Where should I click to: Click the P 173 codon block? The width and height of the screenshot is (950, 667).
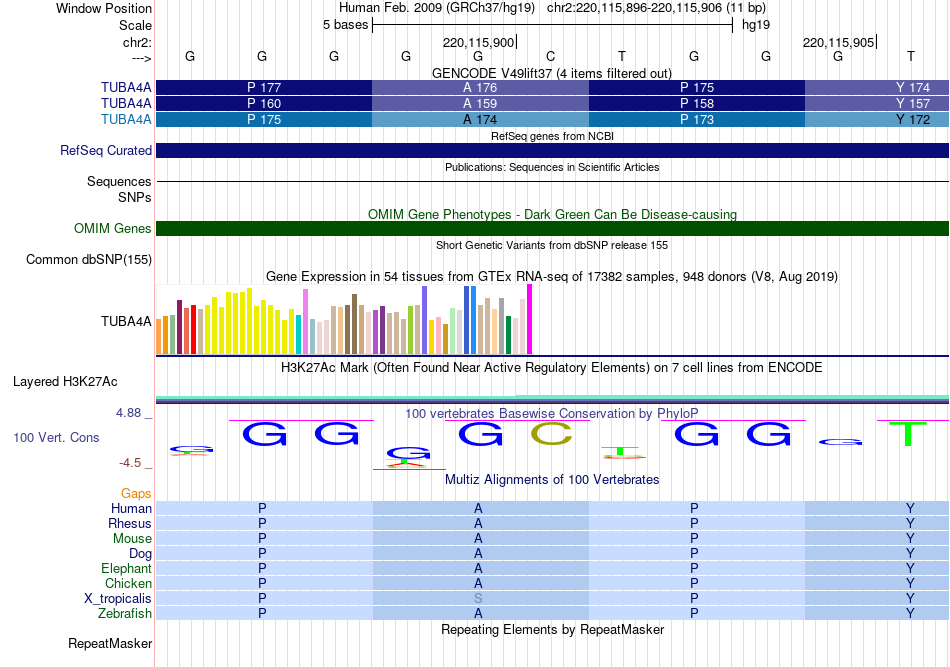(x=697, y=119)
